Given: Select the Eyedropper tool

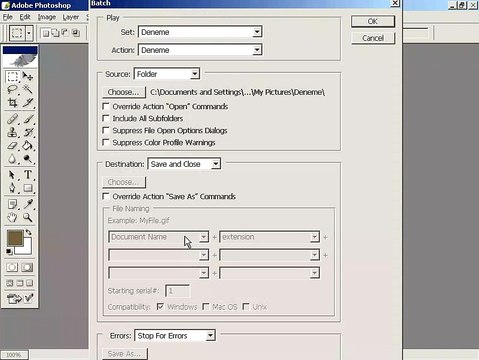Looking at the screenshot, I should point(28,204).
